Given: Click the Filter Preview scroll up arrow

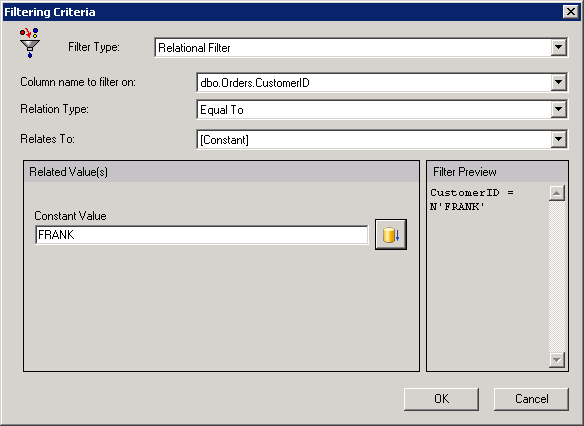Looking at the screenshot, I should click(556, 193).
